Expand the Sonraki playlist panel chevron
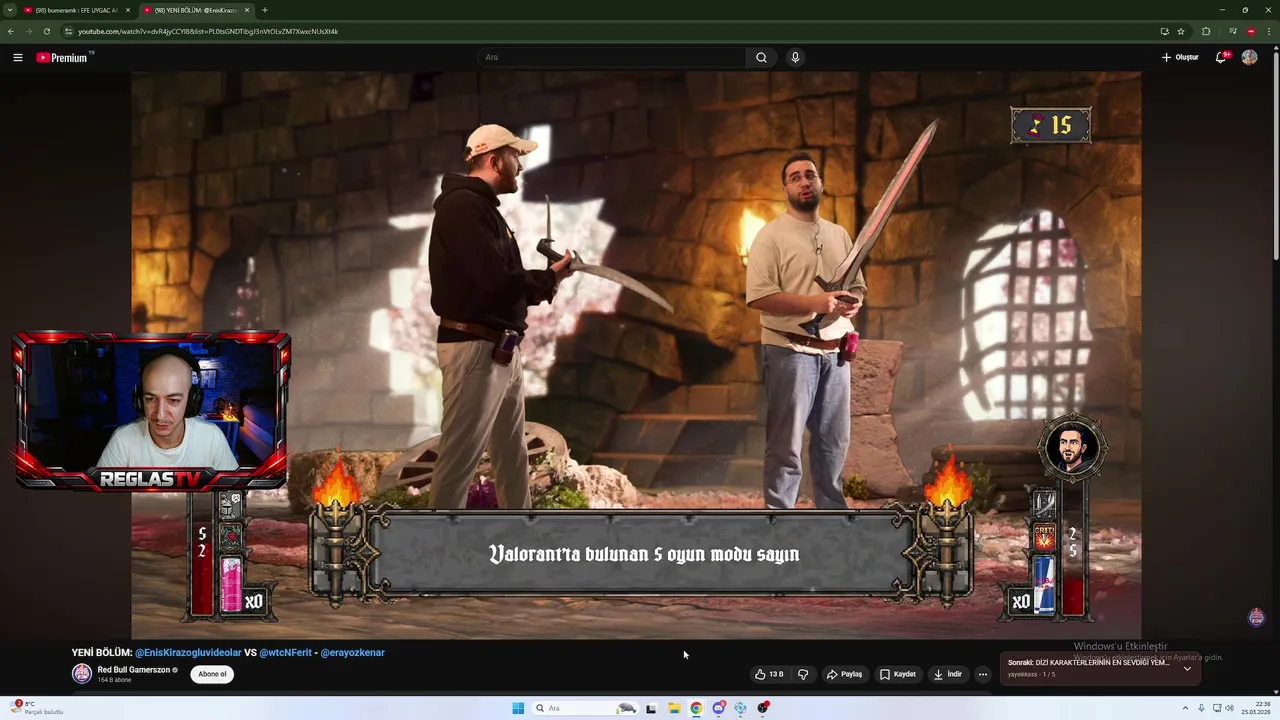1280x720 pixels. coord(1187,668)
